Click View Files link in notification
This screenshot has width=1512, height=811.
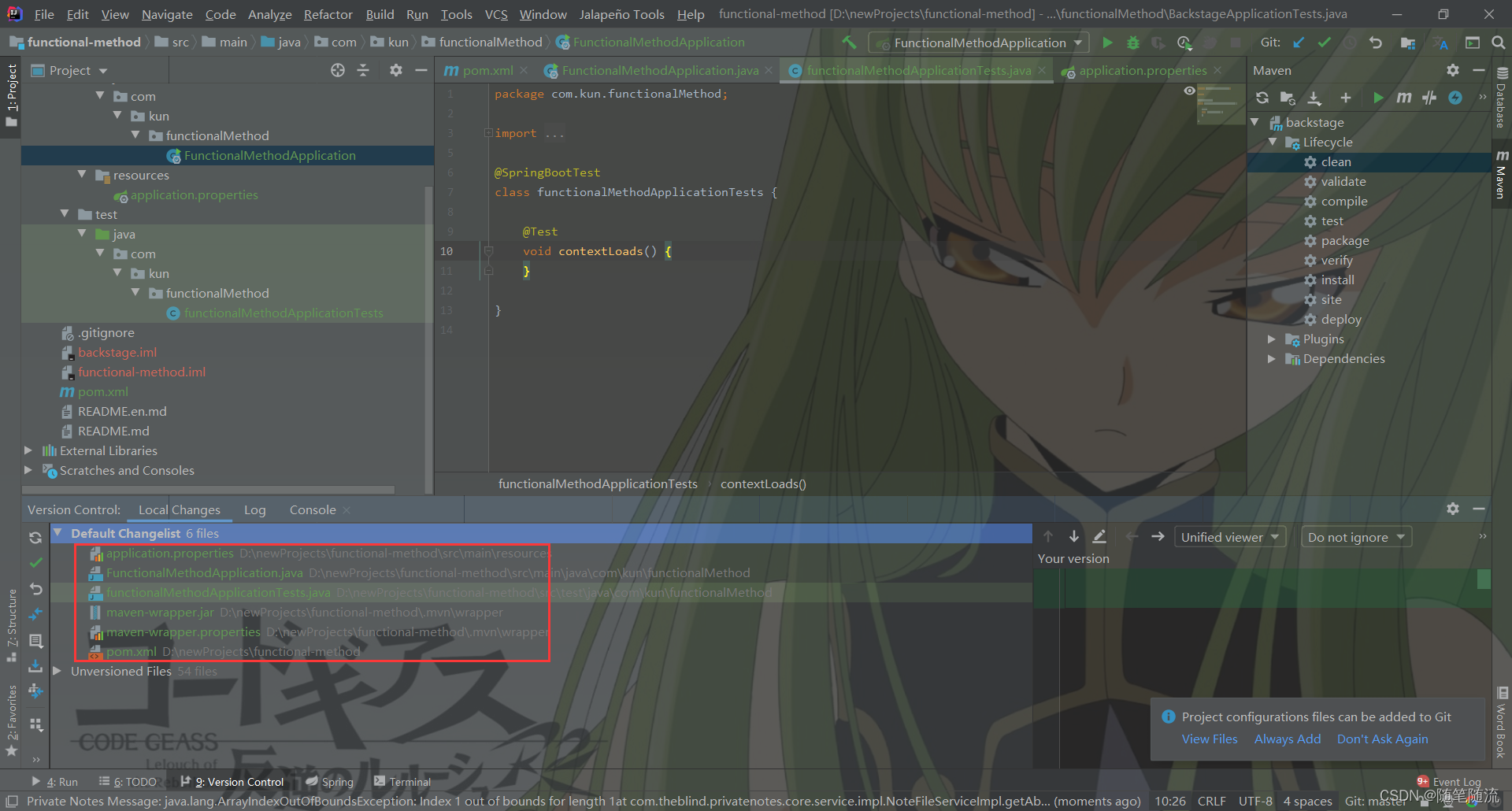pyautogui.click(x=1209, y=739)
